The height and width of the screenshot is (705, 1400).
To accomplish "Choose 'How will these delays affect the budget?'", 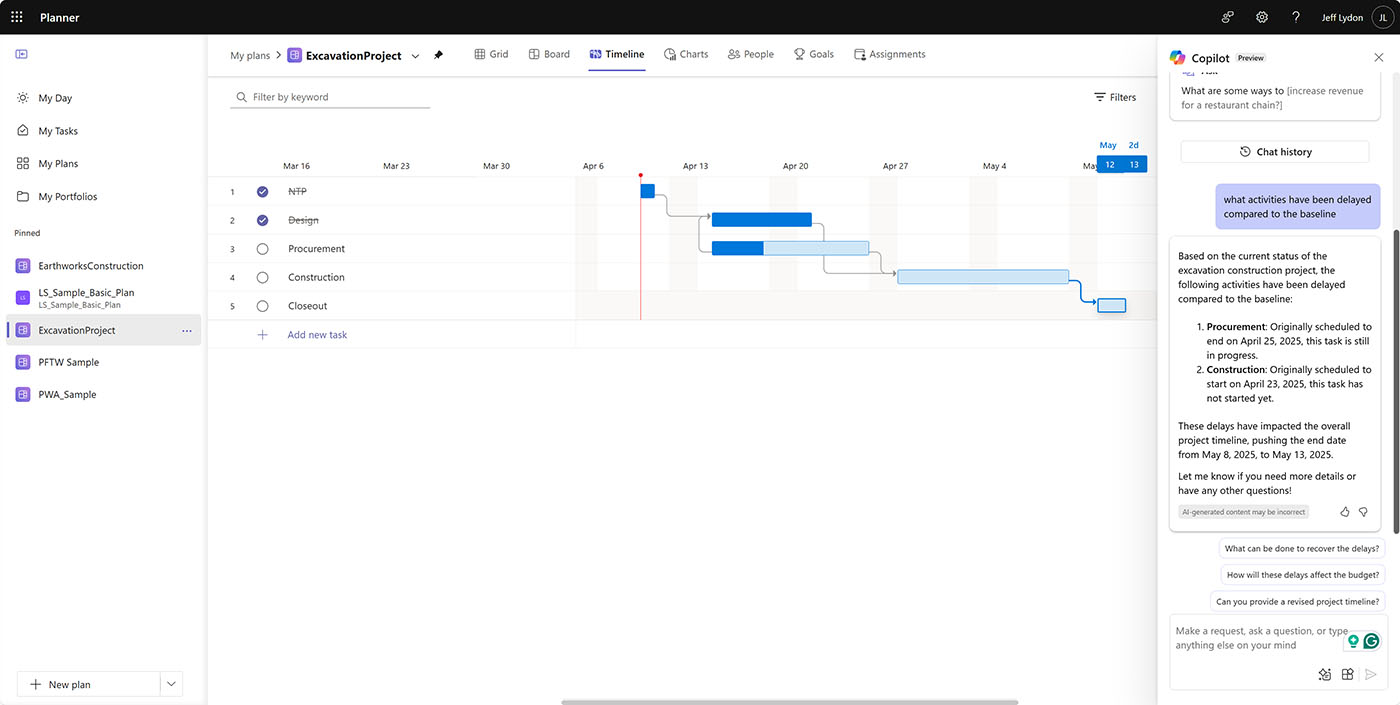I will pos(1303,575).
